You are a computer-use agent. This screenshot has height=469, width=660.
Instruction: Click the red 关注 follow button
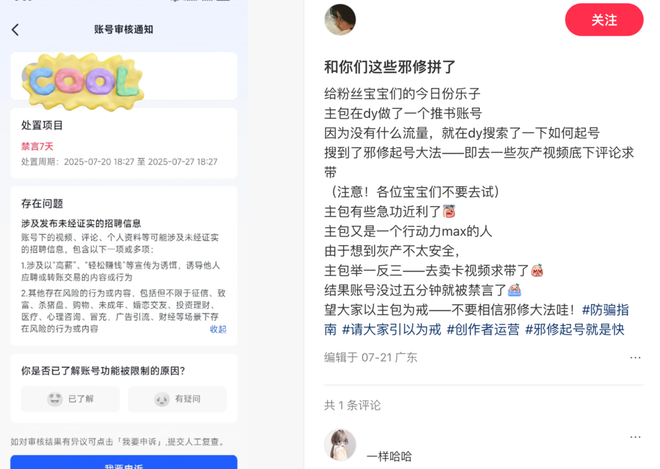point(604,20)
